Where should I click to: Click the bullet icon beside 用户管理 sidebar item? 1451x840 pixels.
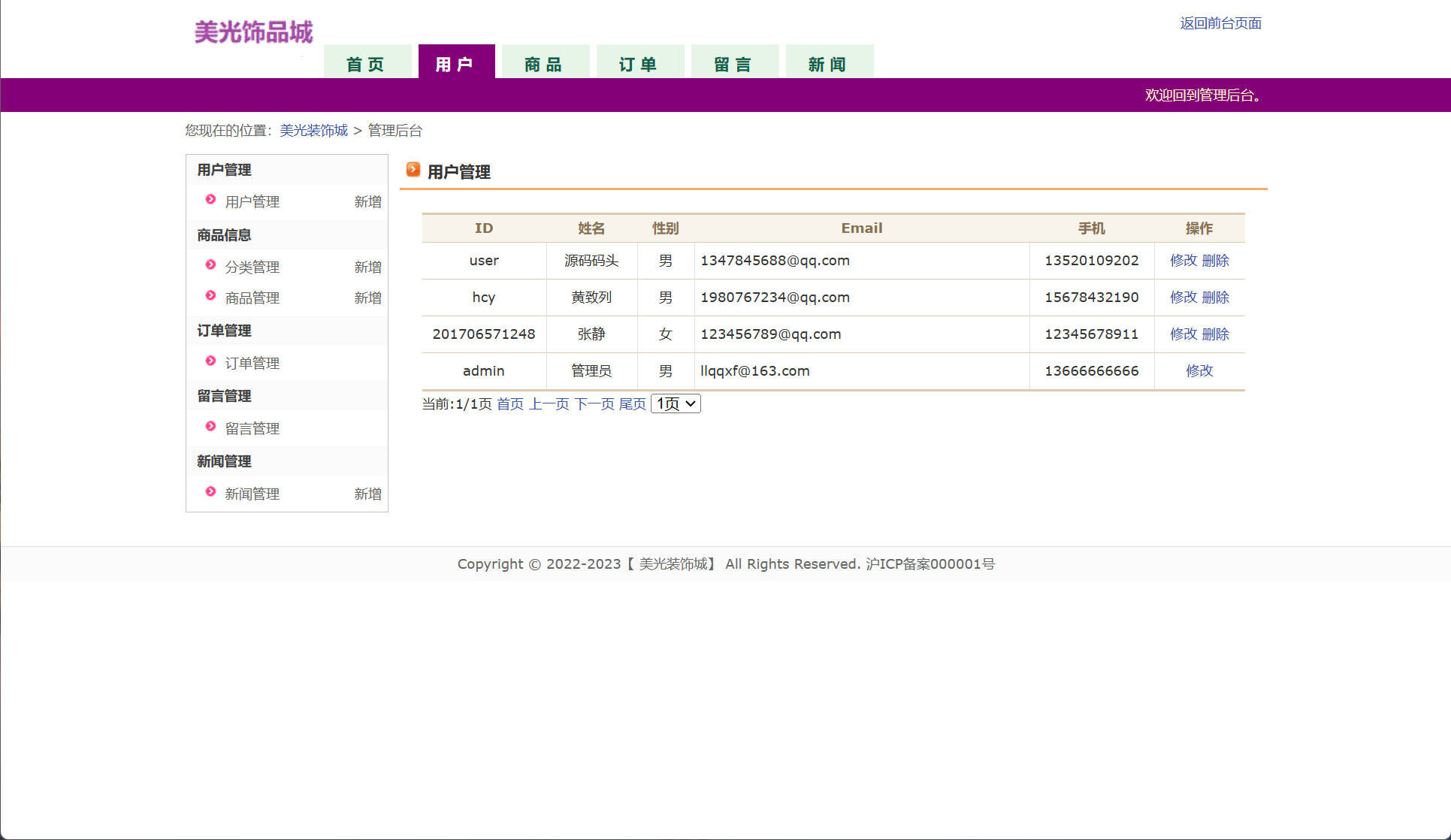click(x=210, y=200)
